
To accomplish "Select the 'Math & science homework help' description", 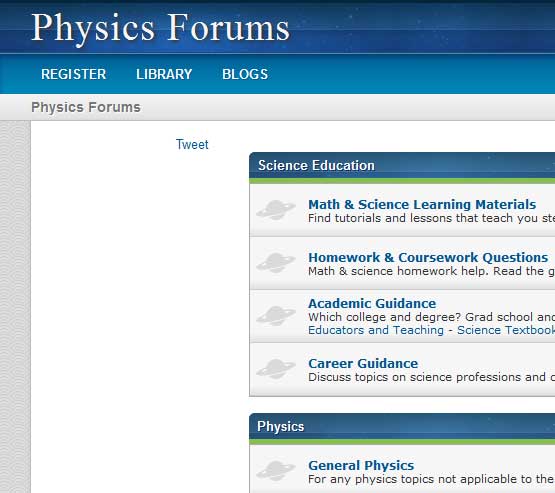I will 431,271.
